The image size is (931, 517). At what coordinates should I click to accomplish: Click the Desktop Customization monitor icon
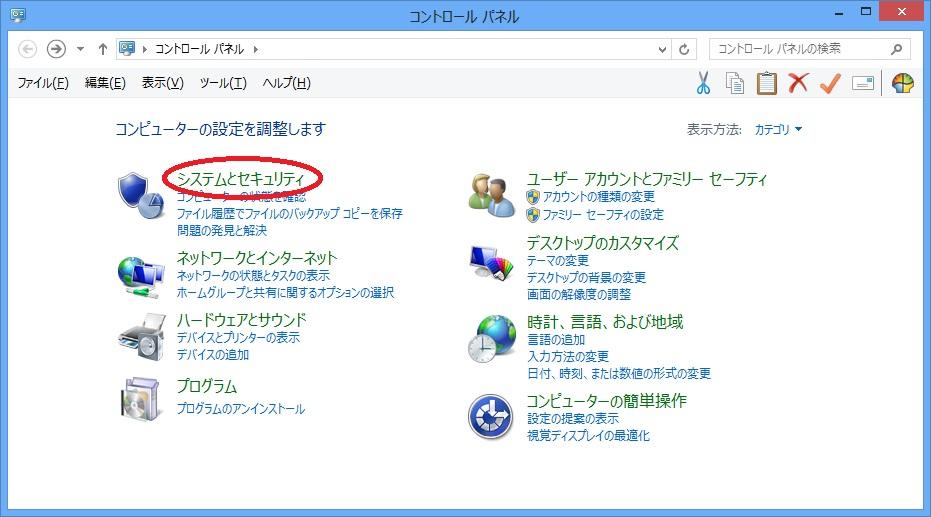[x=491, y=262]
